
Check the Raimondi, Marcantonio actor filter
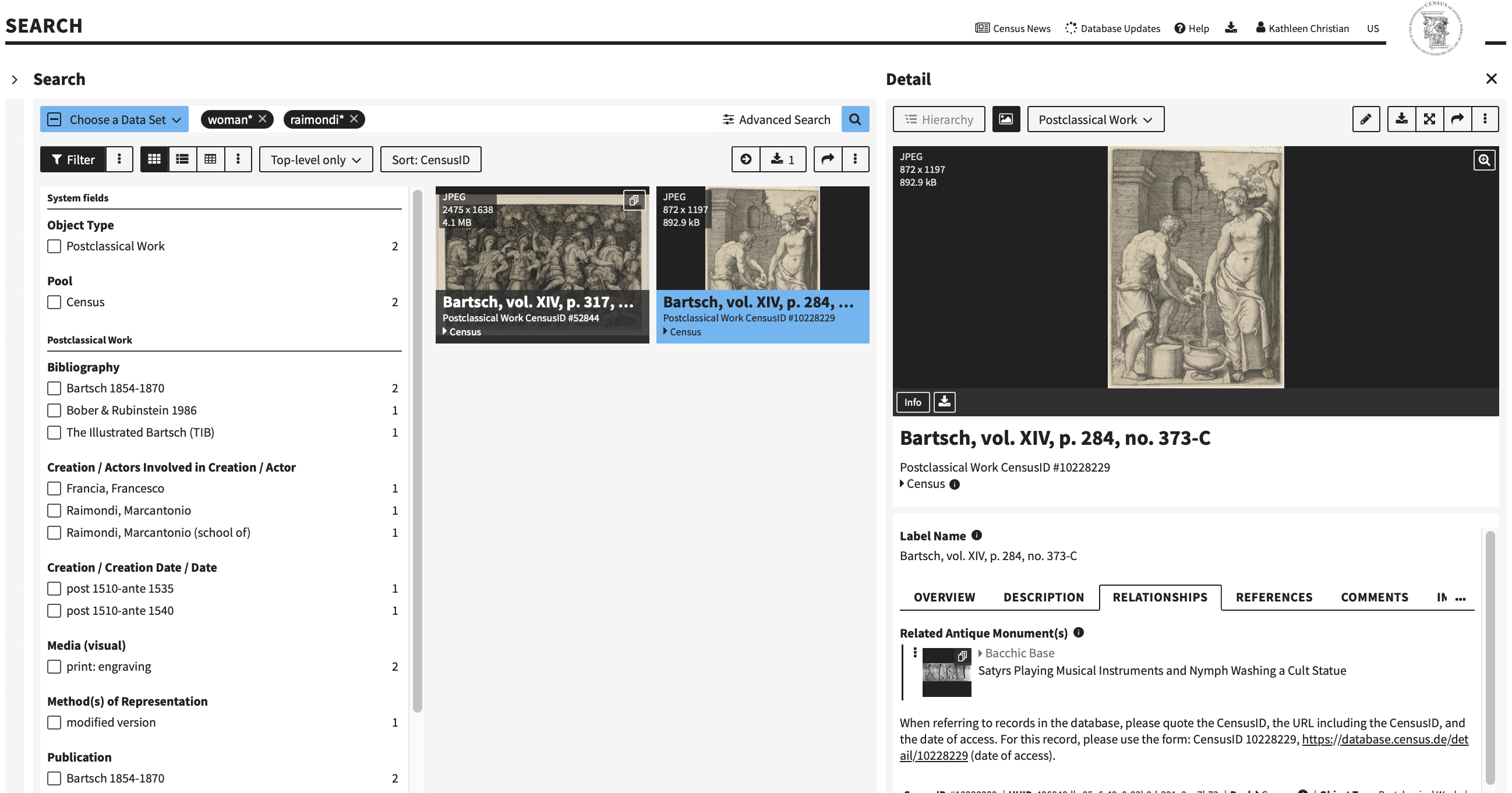click(54, 511)
